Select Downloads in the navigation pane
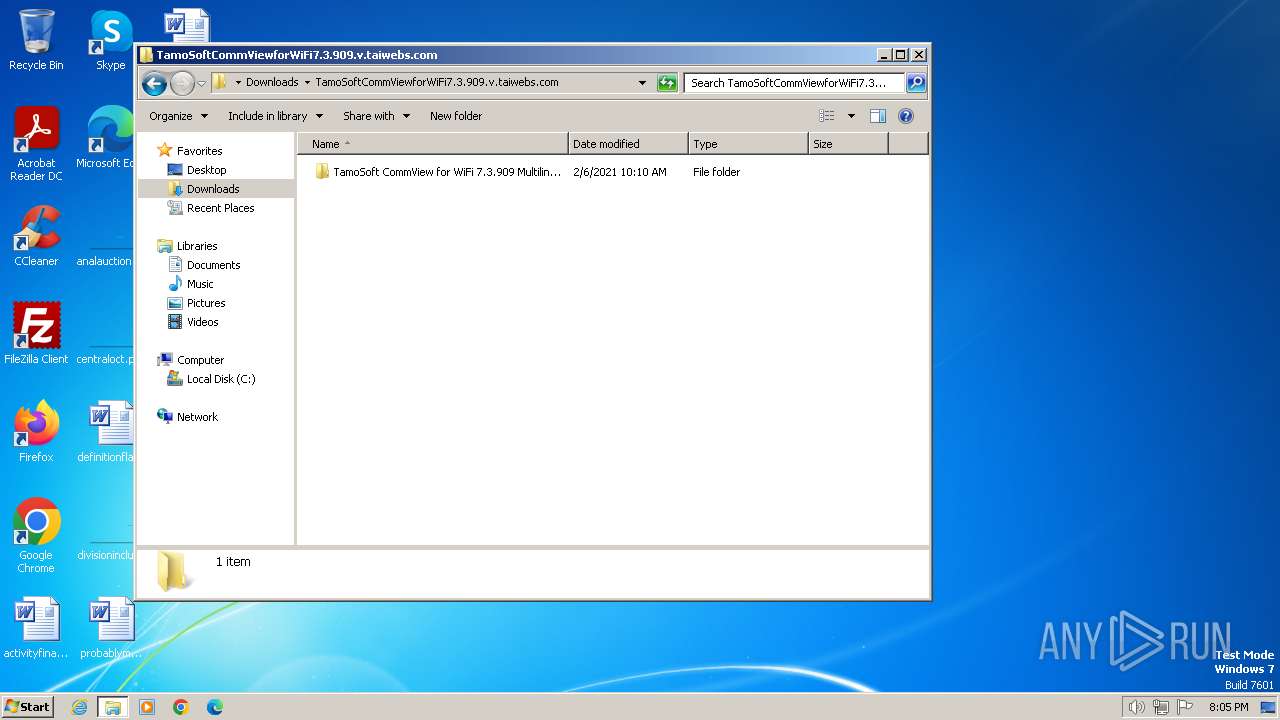 (213, 189)
